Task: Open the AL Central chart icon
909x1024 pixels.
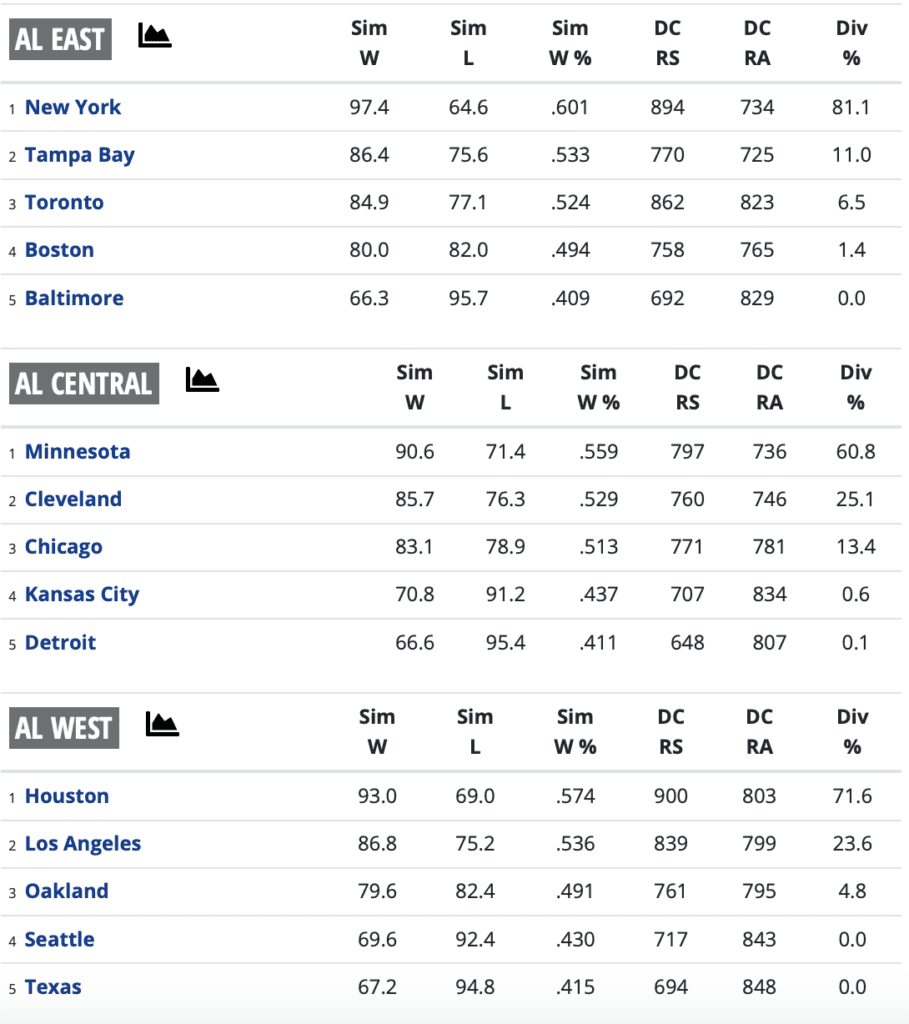Action: (x=202, y=380)
